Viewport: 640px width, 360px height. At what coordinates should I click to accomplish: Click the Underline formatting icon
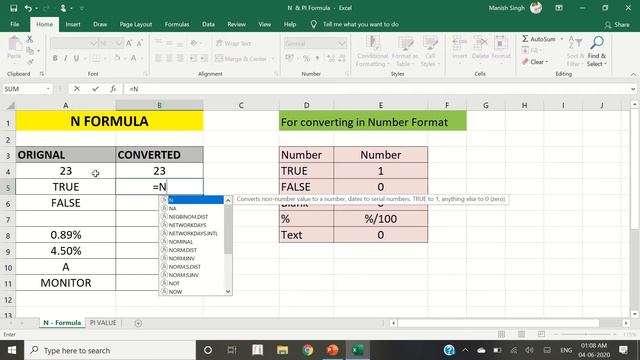pos(76,58)
